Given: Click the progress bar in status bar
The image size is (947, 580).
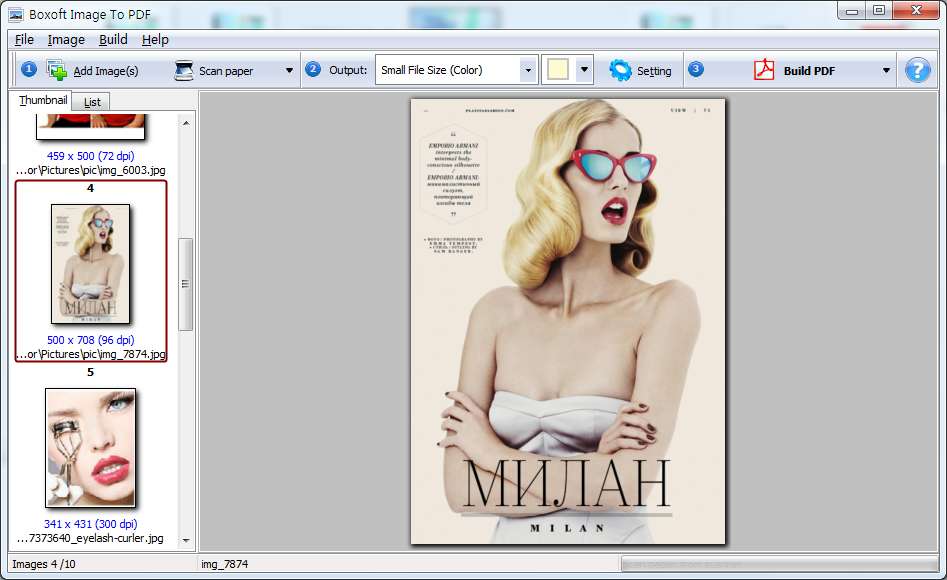Looking at the screenshot, I should point(779,564).
